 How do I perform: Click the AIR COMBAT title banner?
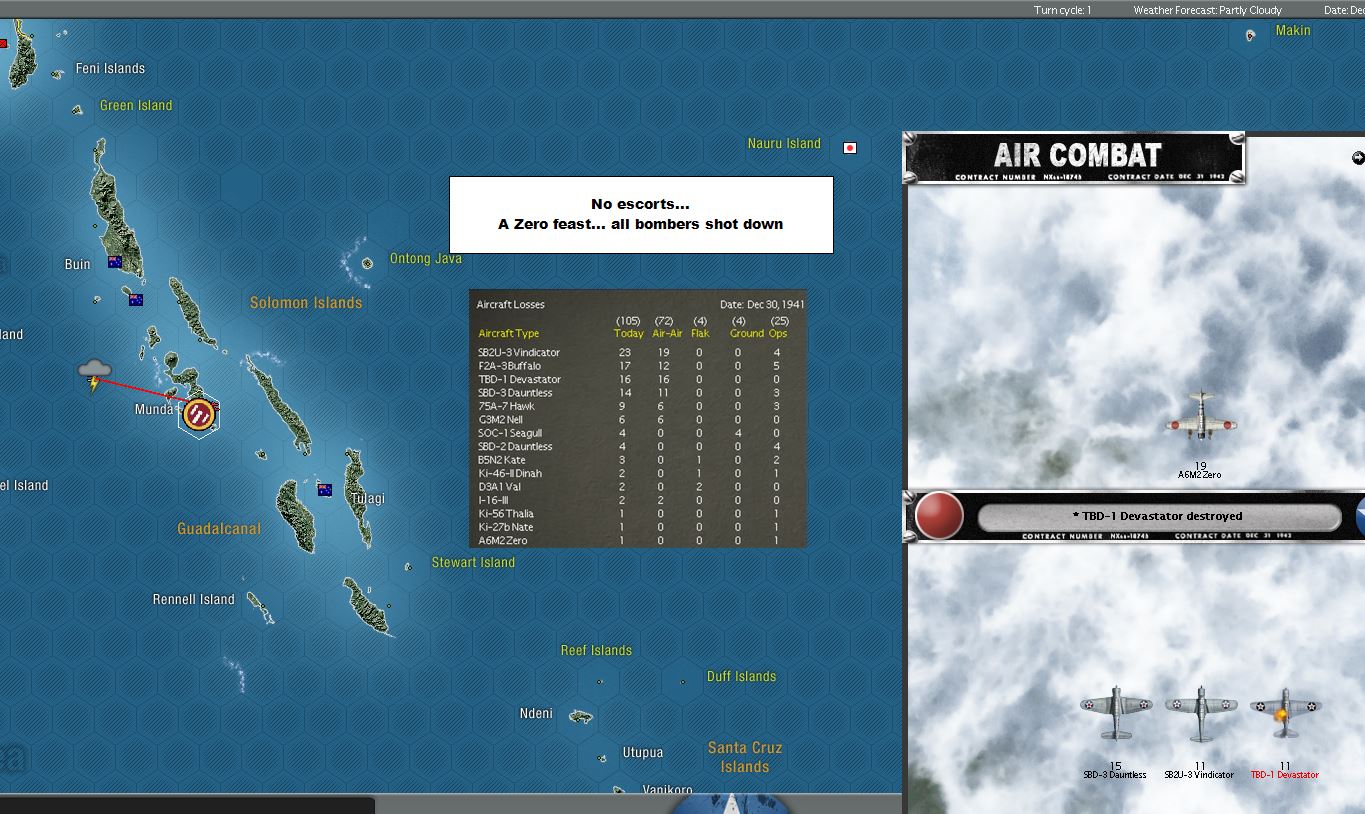(1075, 157)
